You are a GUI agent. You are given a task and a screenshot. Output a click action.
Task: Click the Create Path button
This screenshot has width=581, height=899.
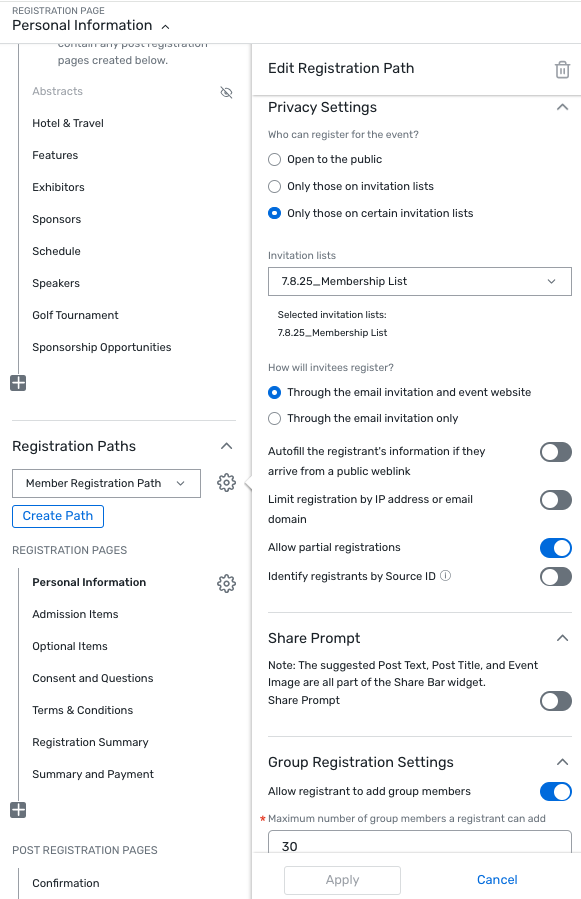click(x=58, y=516)
